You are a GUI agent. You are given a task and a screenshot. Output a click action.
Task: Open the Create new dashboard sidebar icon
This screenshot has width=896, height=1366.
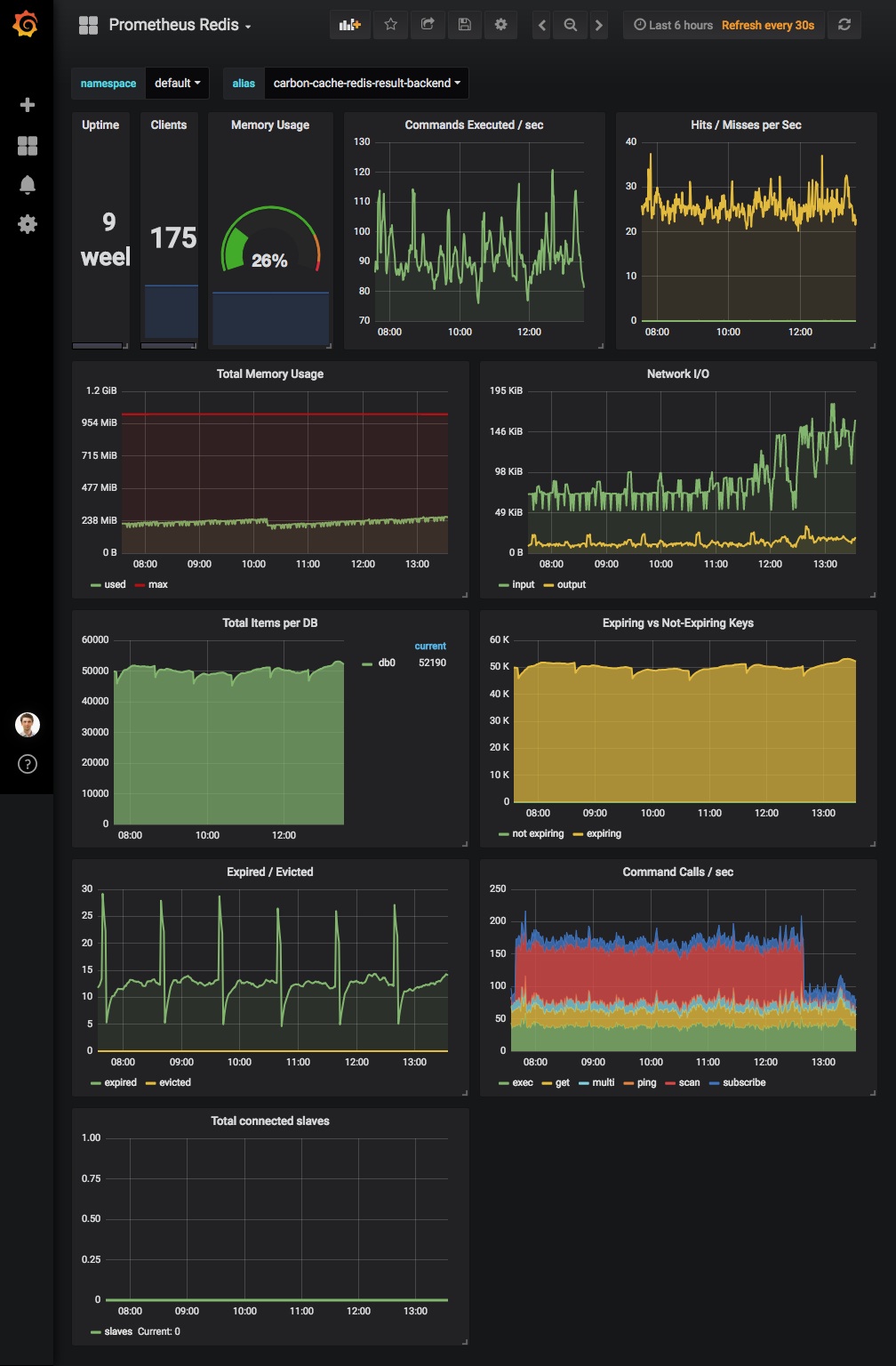point(27,104)
